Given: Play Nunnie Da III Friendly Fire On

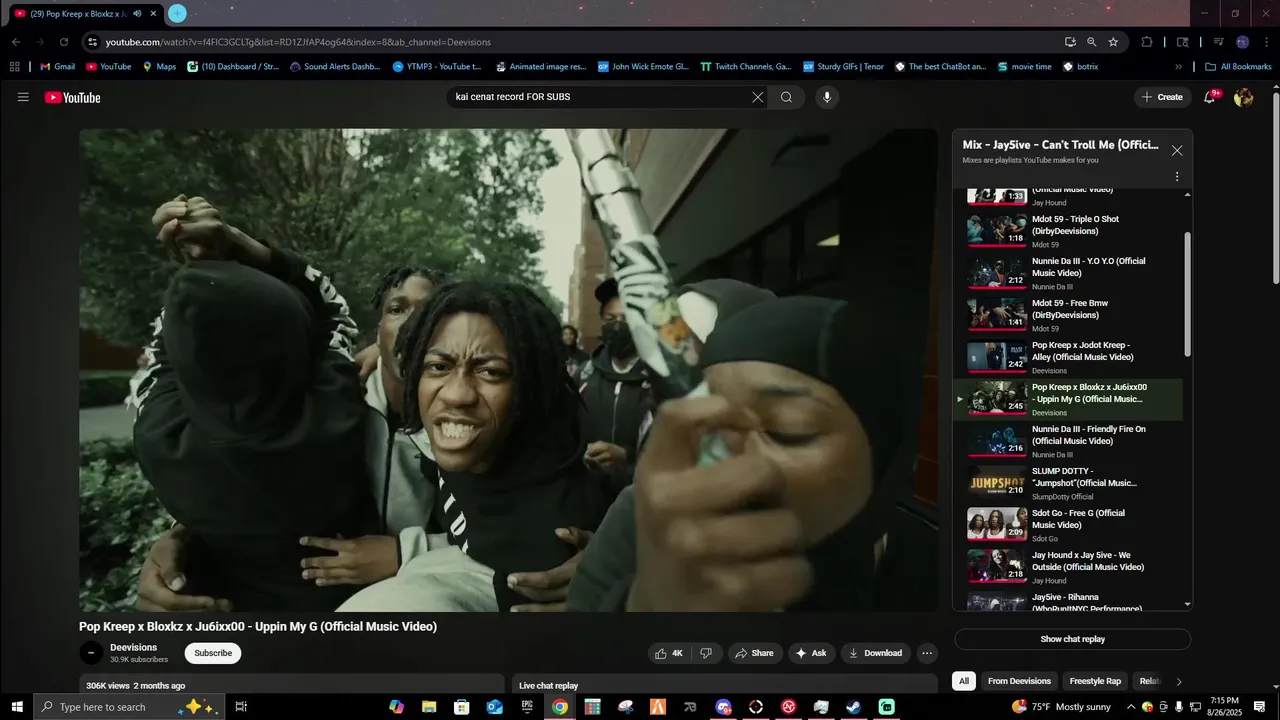Looking at the screenshot, I should [1067, 440].
